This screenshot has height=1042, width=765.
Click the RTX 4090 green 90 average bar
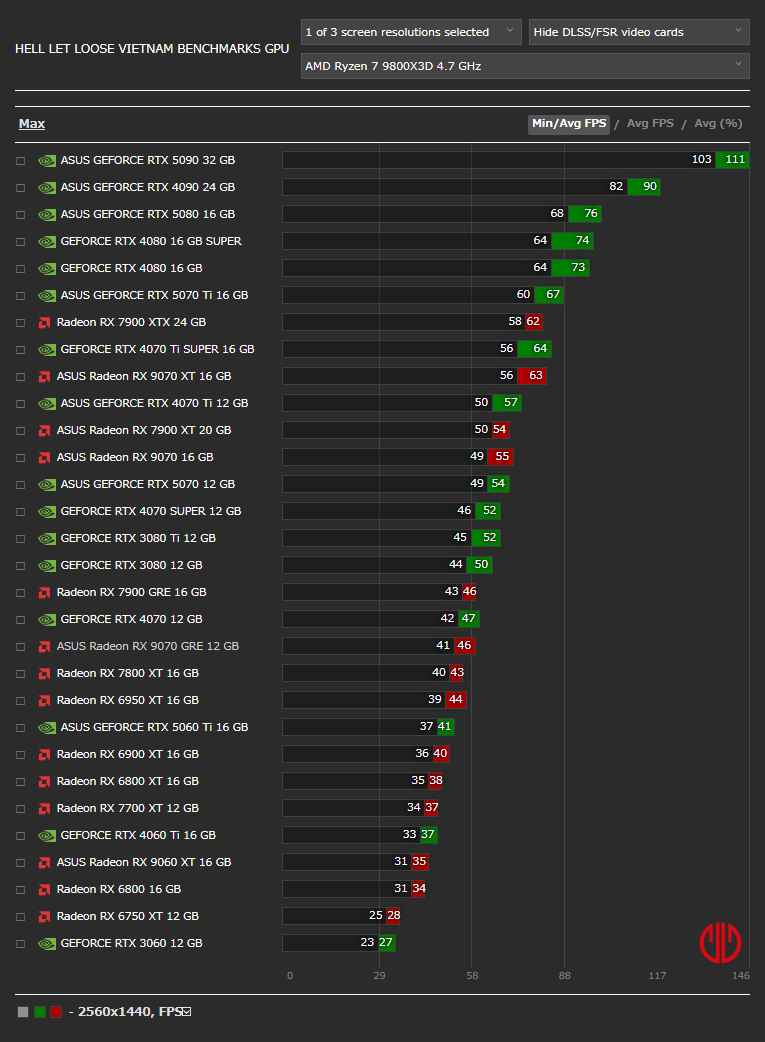tap(644, 187)
